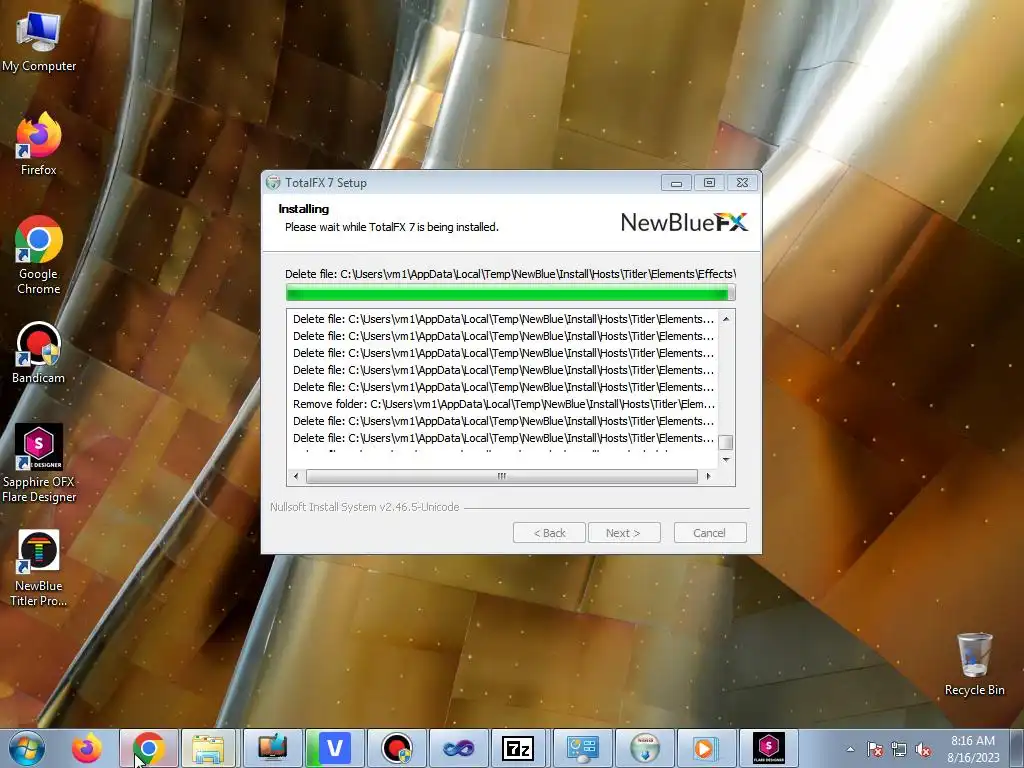Screen dimensions: 1024x768
Task: Click the install log scroll up arrow
Action: 726,319
